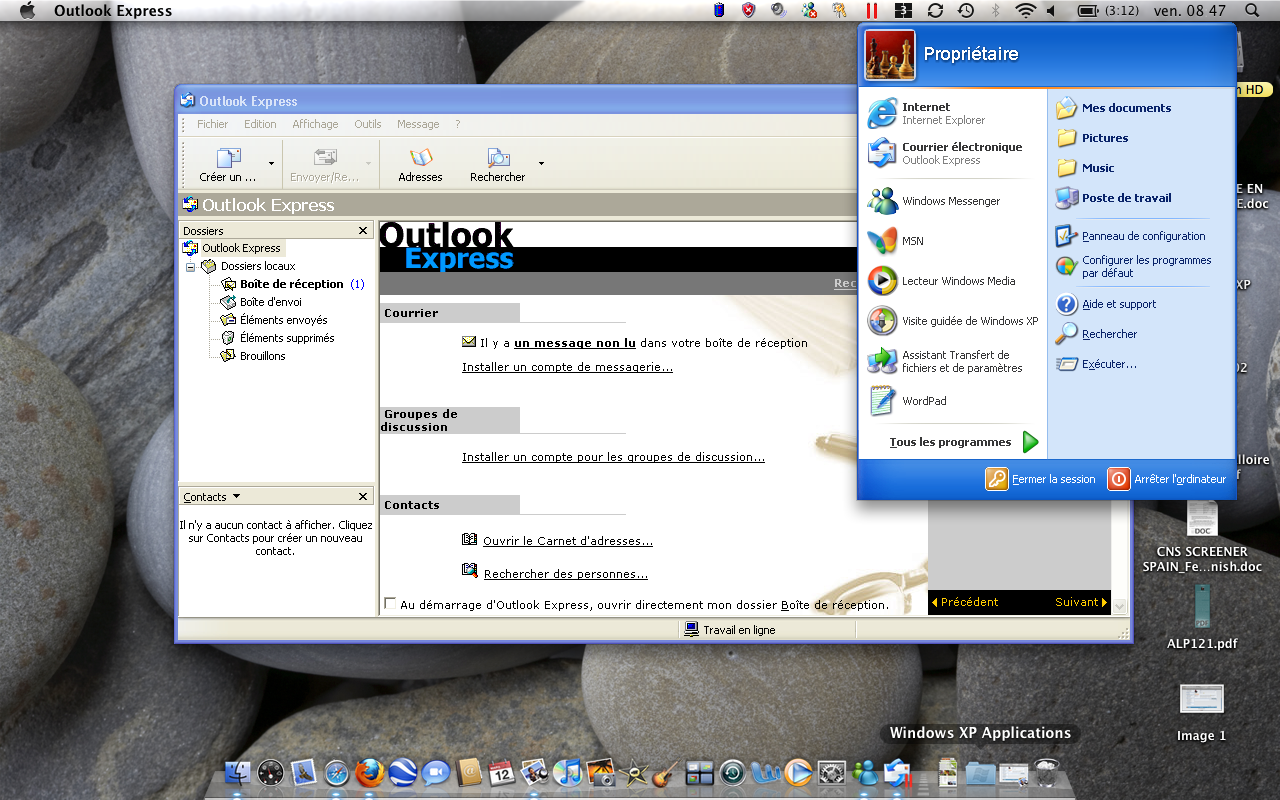This screenshot has width=1280, height=800.
Task: Click the un message non lu link
Action: [575, 343]
